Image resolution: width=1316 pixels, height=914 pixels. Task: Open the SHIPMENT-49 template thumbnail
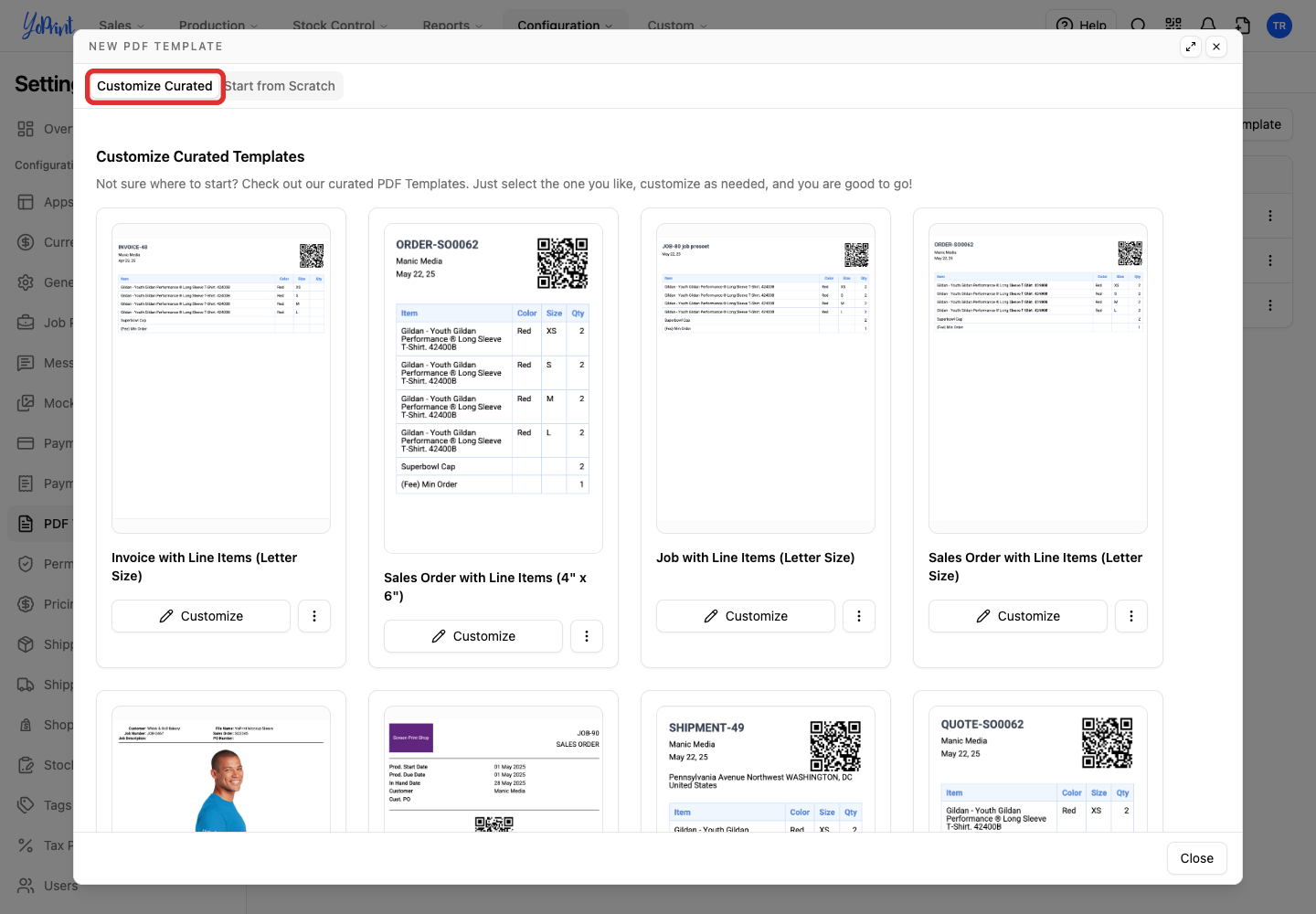(x=766, y=769)
